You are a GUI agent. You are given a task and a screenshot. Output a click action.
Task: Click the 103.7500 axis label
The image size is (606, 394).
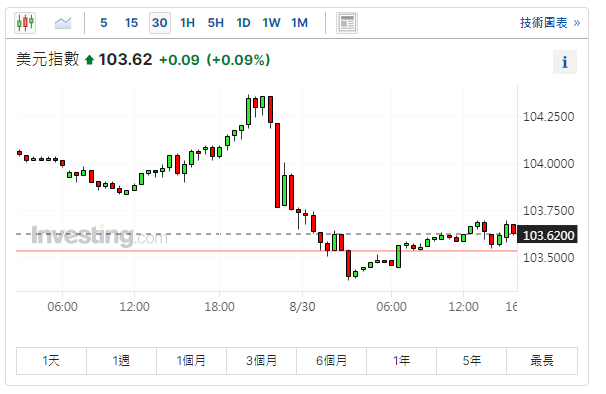point(548,211)
